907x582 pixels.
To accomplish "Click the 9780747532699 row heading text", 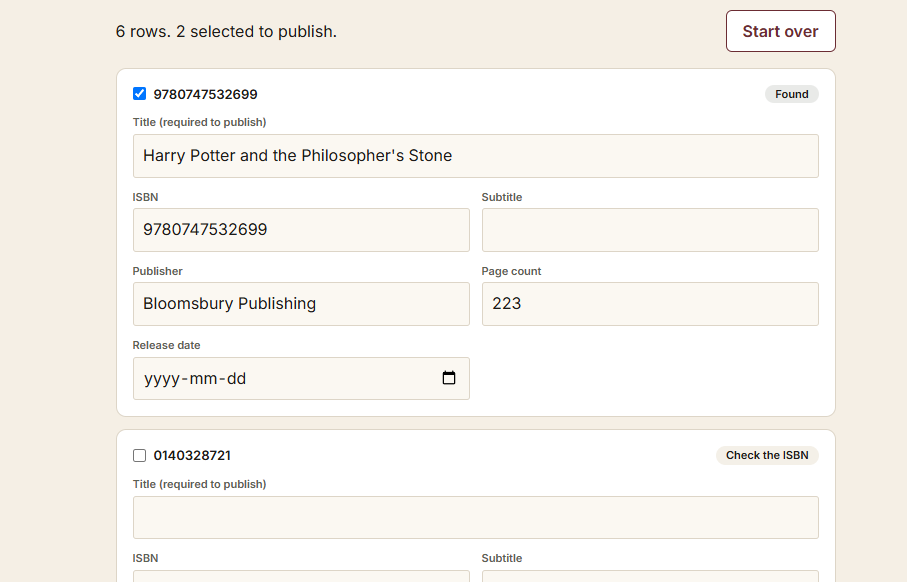I will [x=205, y=94].
